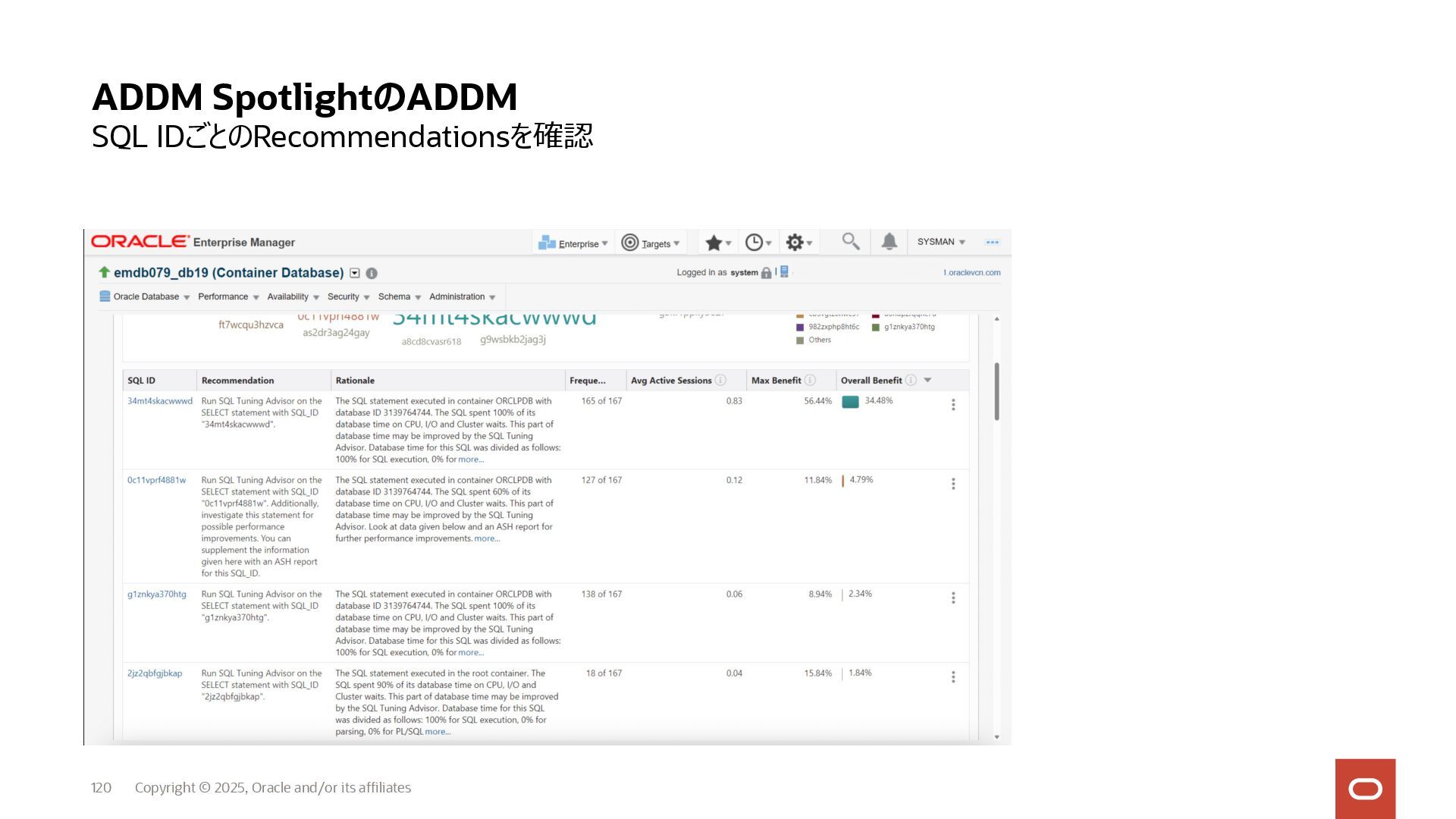Expand more… link in 34mt4skacwwwd rationale
Viewport: 1456px width, 819px height.
pos(471,460)
